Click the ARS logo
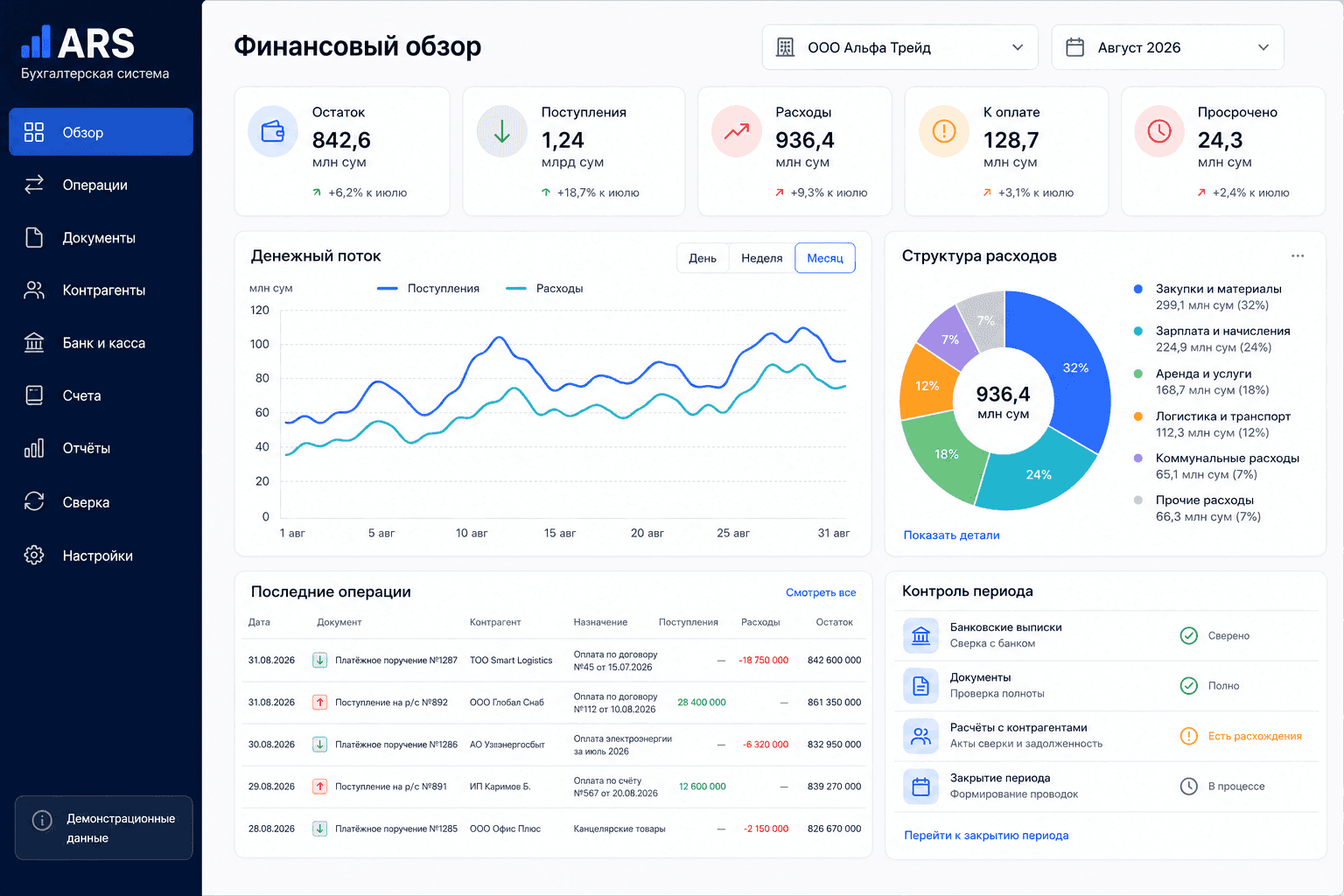 pos(78,43)
